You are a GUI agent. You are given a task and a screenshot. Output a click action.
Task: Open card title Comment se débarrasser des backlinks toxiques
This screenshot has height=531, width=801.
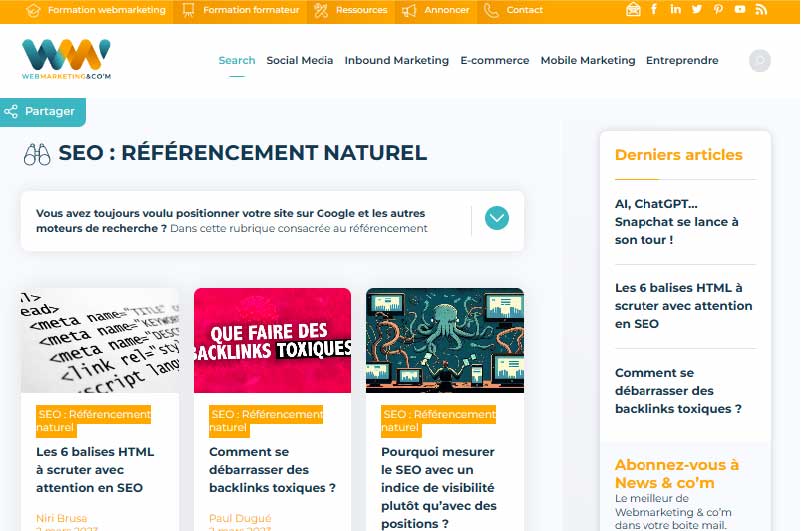[x=272, y=470]
